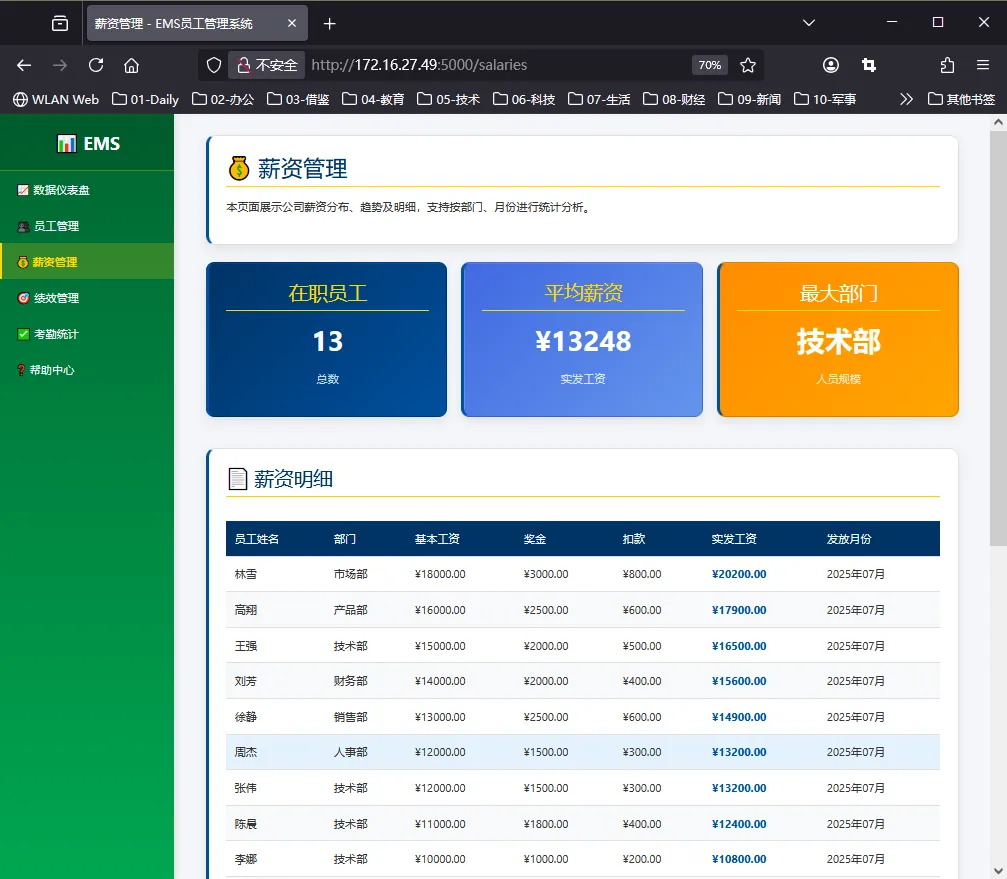Viewport: 1007px width, 879px height.
Task: Open the 04-教育 bookmark folder
Action: pos(373,99)
